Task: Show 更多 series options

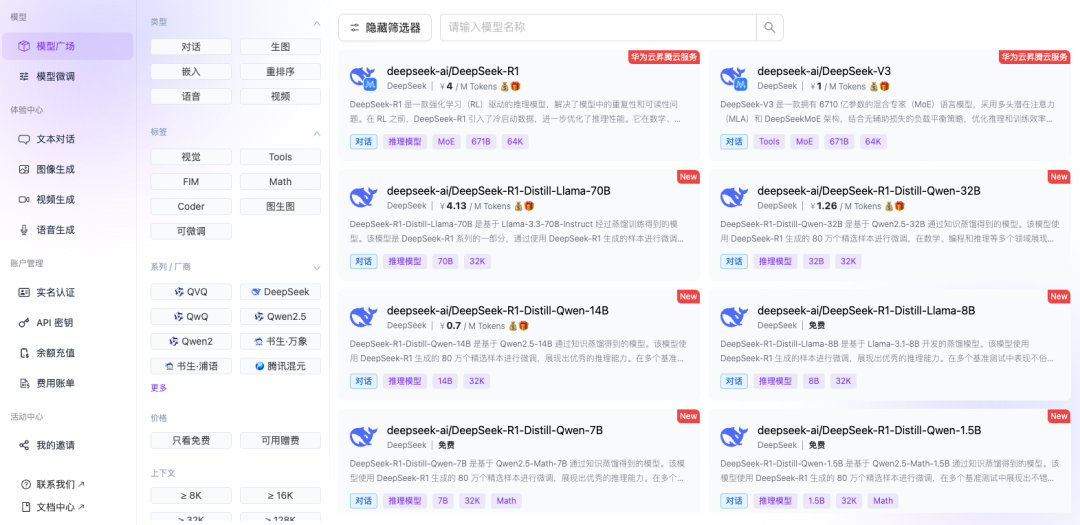Action: coord(158,388)
